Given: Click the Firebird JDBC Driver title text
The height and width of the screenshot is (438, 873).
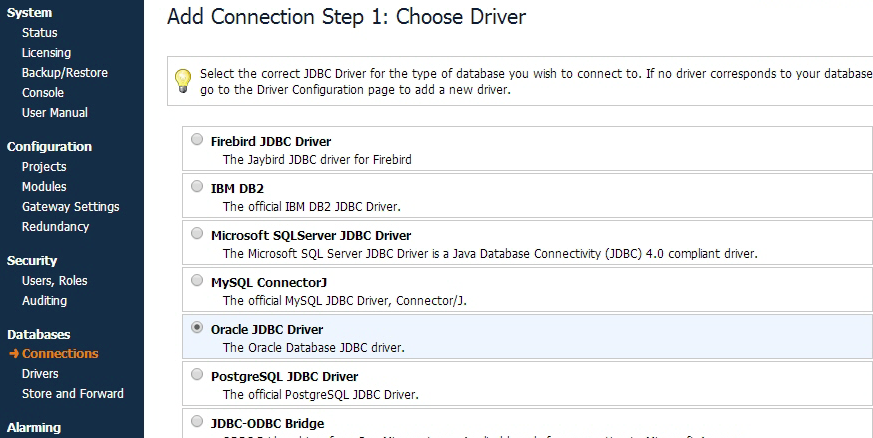Looking at the screenshot, I should (x=271, y=141).
